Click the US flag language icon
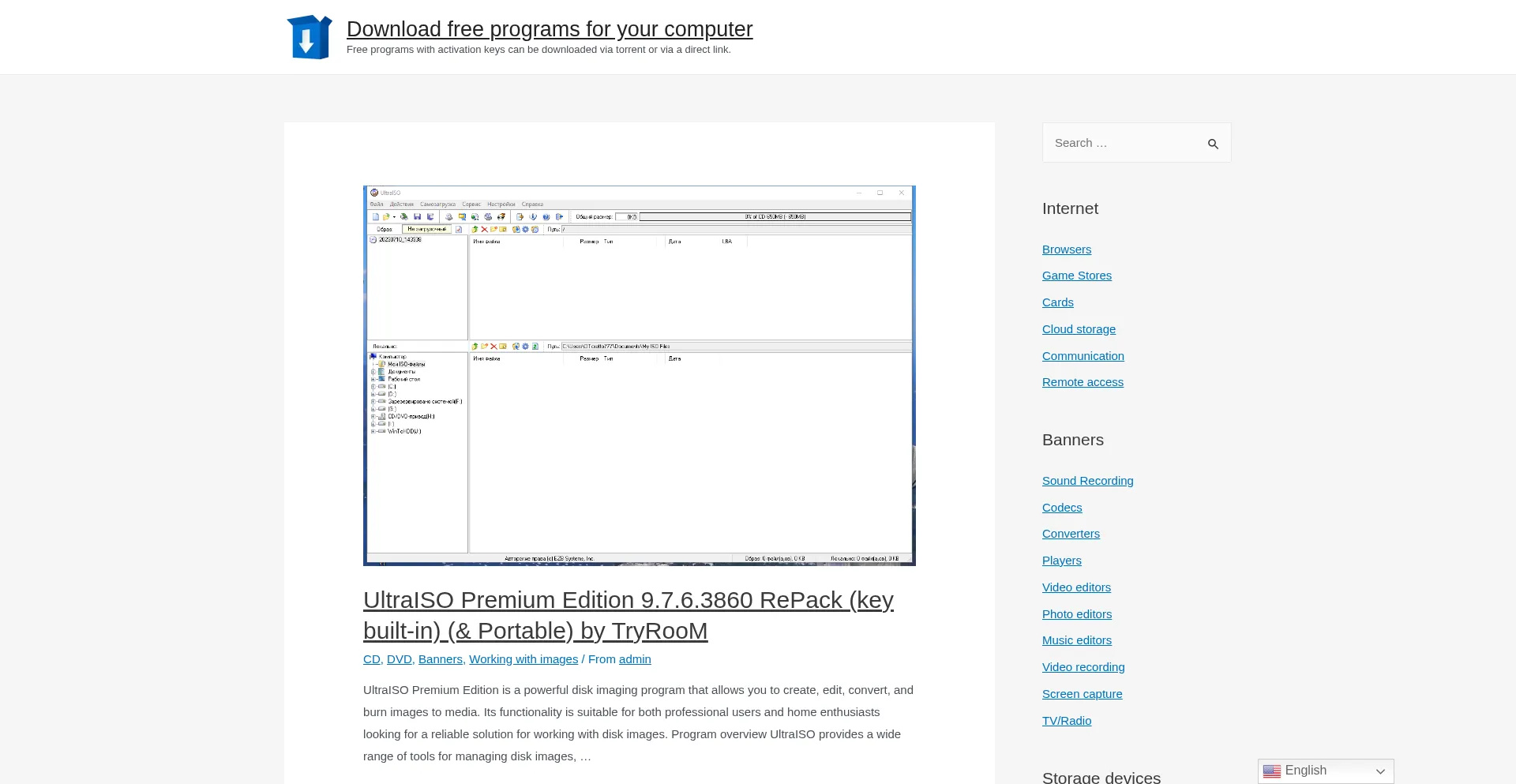Image resolution: width=1516 pixels, height=784 pixels. click(1271, 771)
